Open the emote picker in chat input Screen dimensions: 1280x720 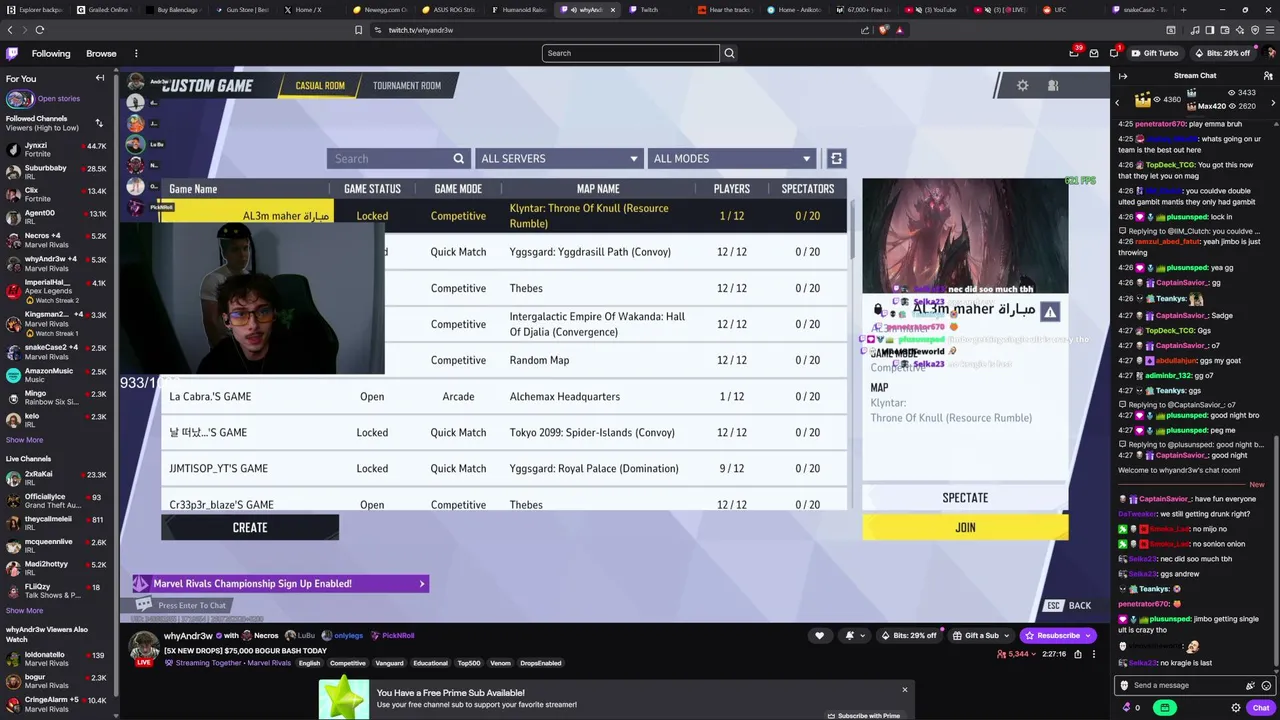1267,685
